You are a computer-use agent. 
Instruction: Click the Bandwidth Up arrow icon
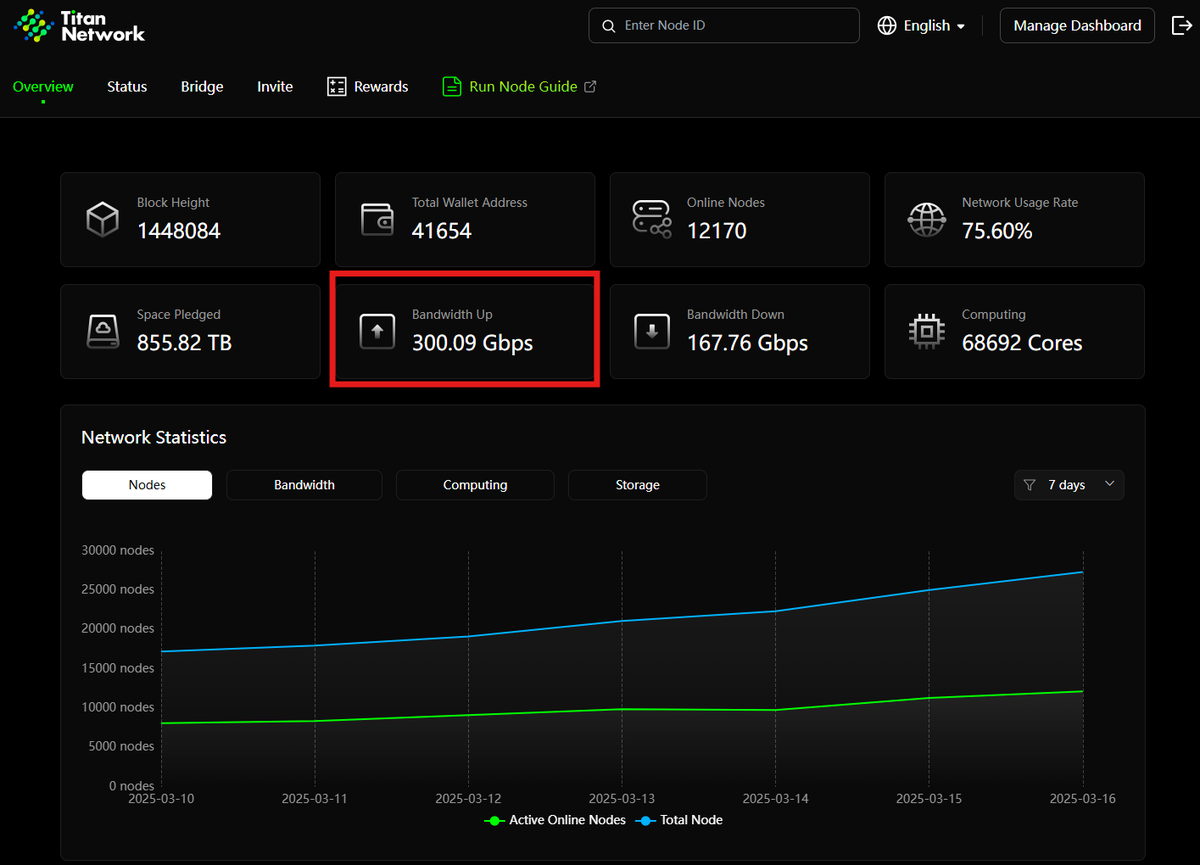click(x=377, y=332)
